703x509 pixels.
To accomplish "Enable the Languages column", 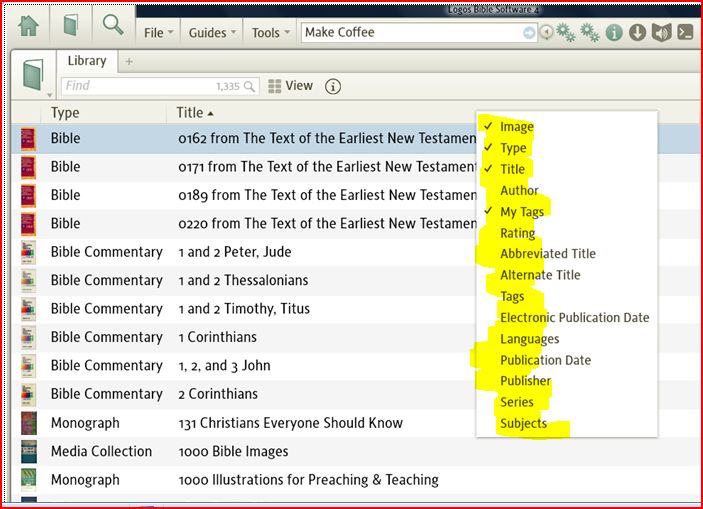I will click(x=529, y=339).
